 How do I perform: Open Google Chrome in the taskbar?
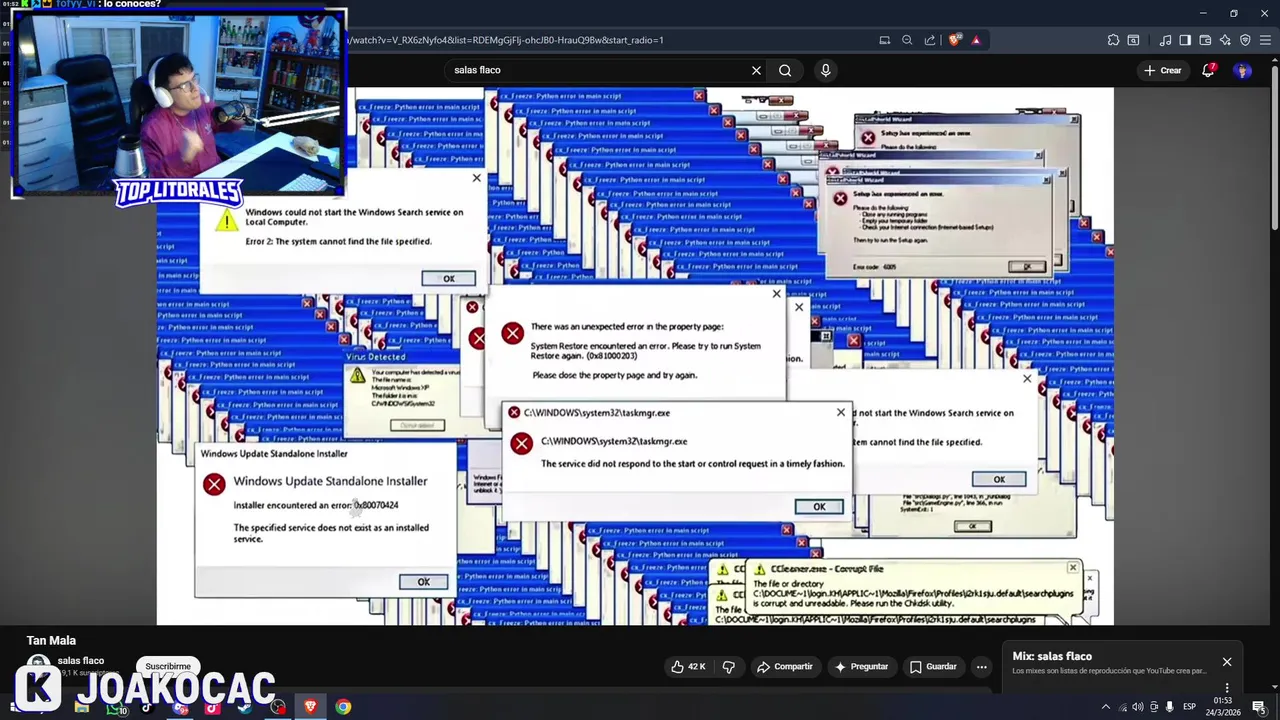tap(343, 707)
